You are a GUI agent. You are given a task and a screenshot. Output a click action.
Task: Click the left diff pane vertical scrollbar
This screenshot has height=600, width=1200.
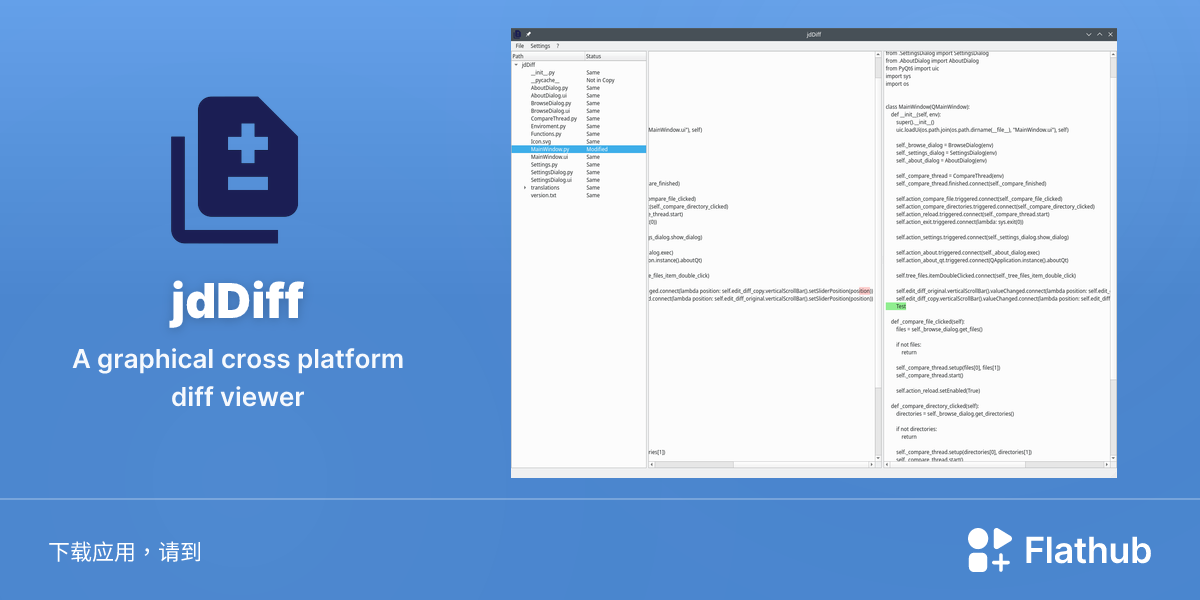click(877, 256)
